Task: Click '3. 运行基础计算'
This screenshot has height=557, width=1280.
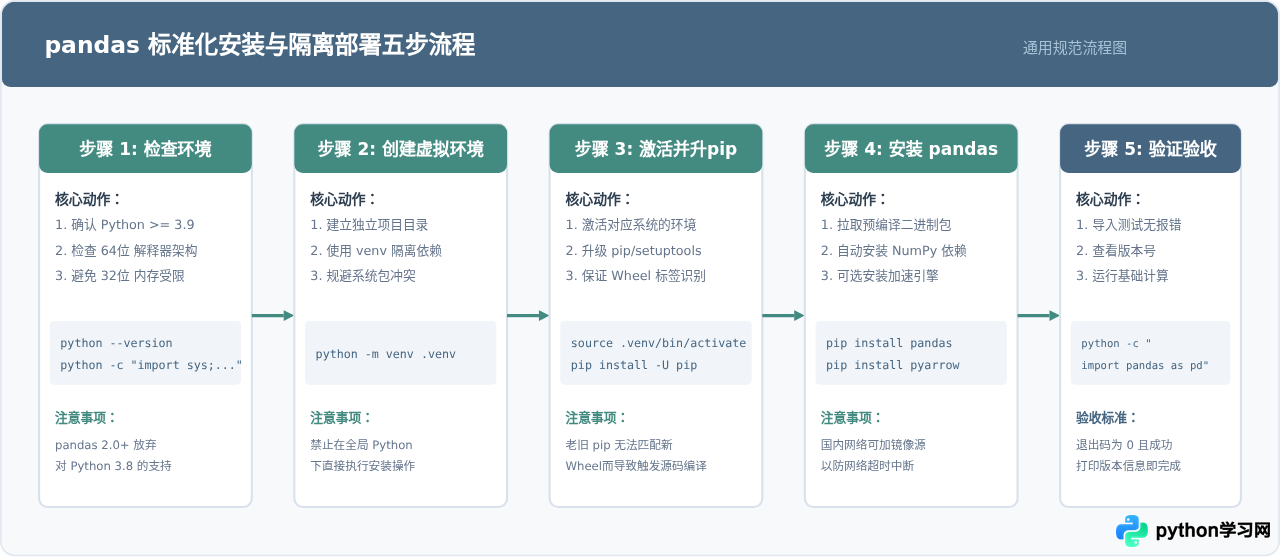Action: [1122, 276]
